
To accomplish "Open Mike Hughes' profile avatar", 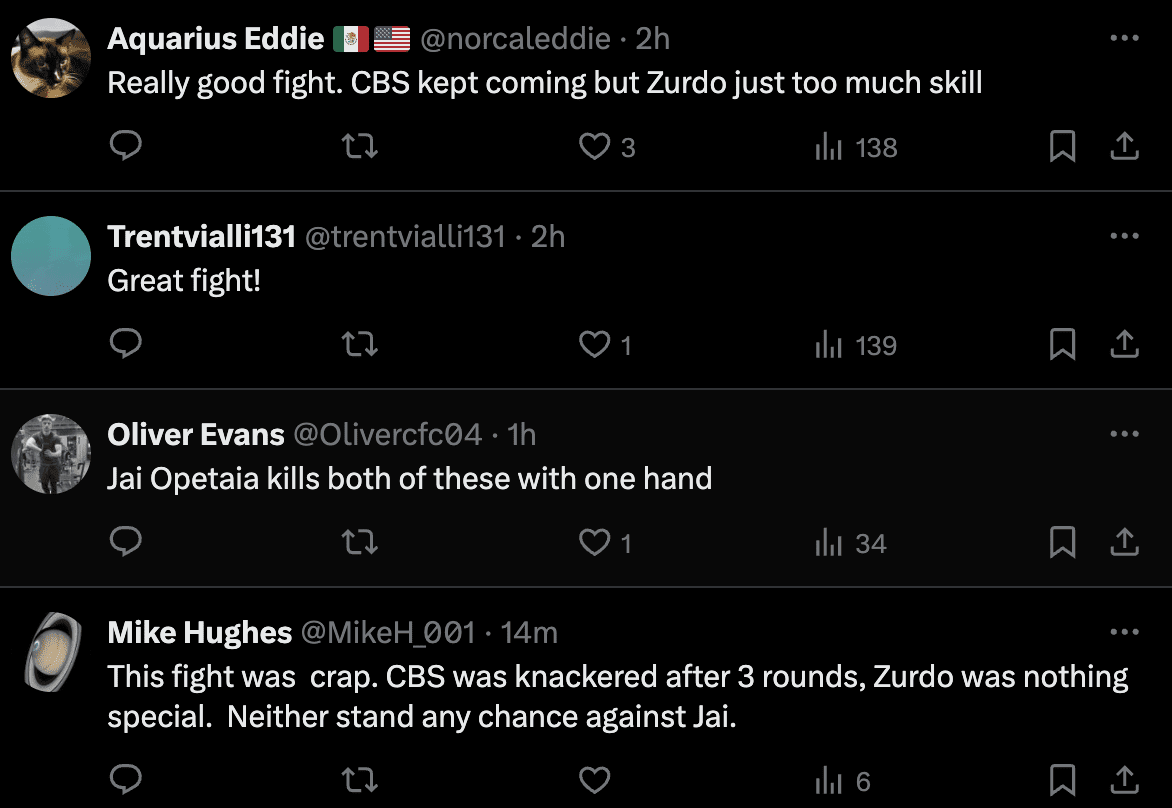I will [51, 651].
